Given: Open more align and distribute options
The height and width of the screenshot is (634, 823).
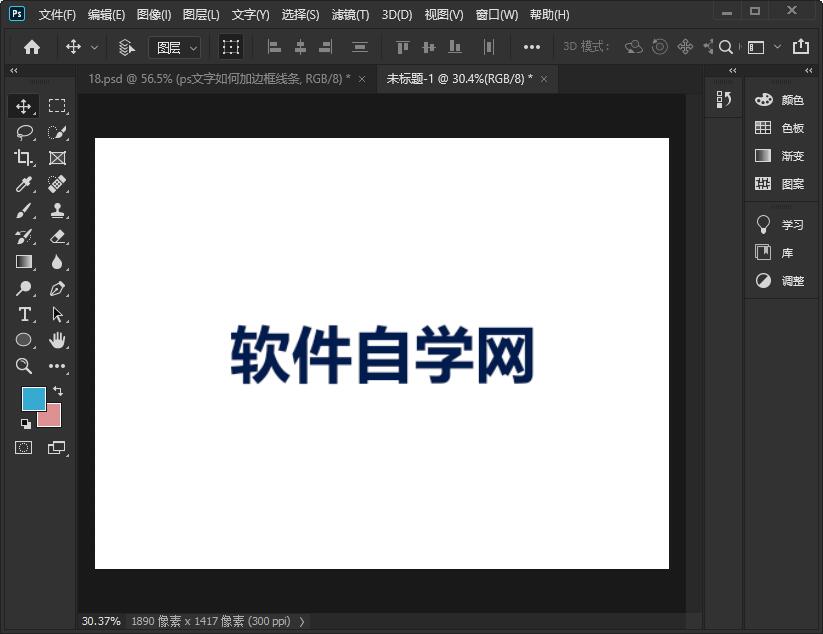Looking at the screenshot, I should (532, 47).
